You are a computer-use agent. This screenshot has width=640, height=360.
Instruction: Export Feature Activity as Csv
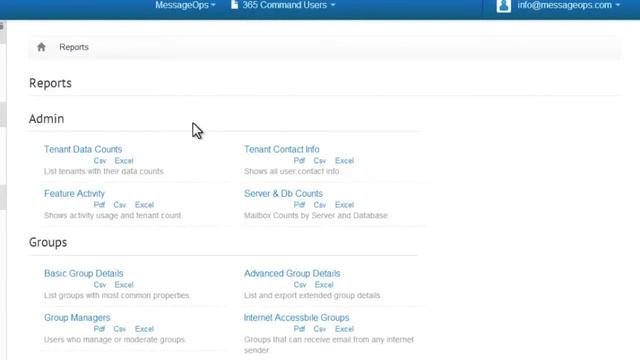coord(120,205)
